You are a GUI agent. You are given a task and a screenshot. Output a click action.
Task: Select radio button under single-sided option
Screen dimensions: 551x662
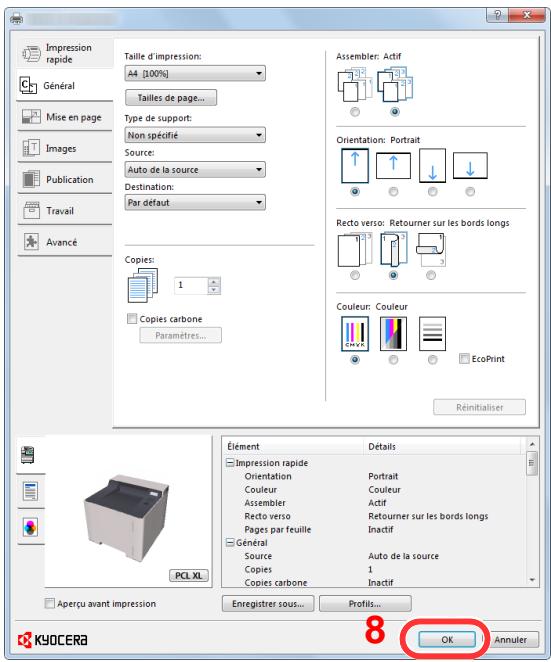click(355, 275)
